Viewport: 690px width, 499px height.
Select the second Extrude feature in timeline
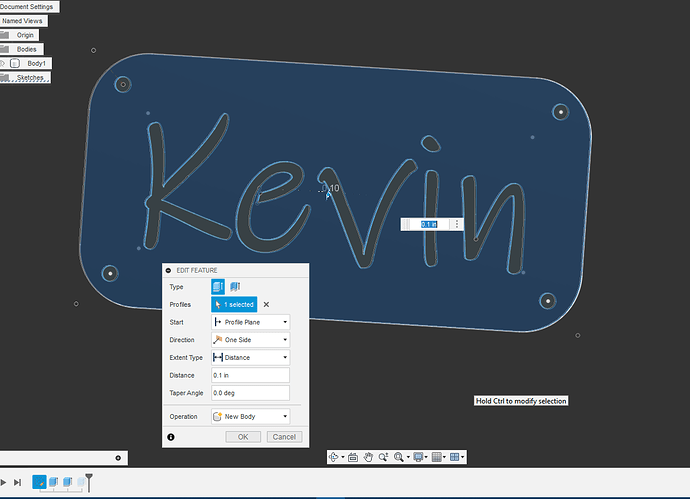click(x=67, y=482)
